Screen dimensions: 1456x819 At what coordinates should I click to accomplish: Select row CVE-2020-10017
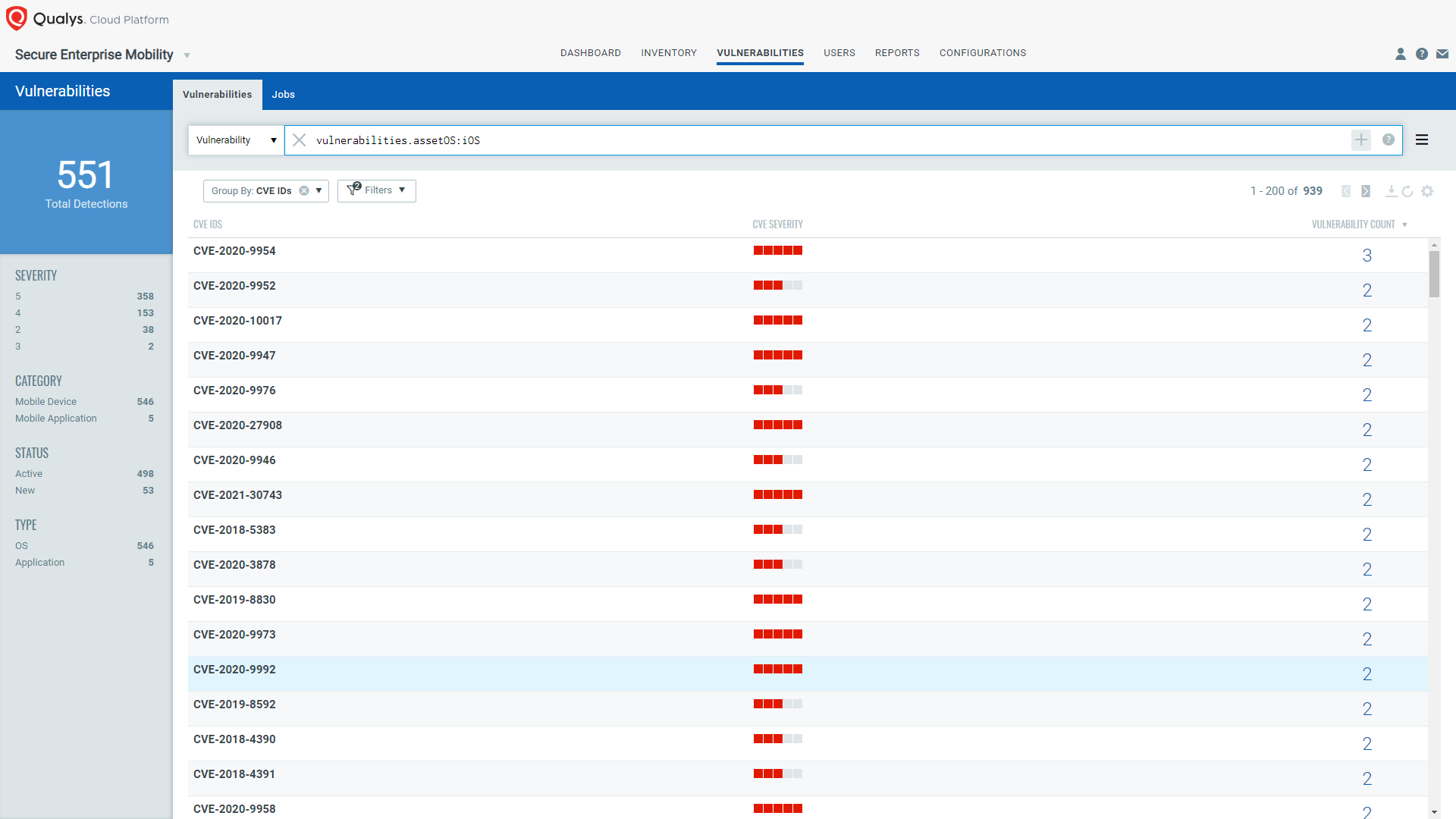[x=808, y=325]
